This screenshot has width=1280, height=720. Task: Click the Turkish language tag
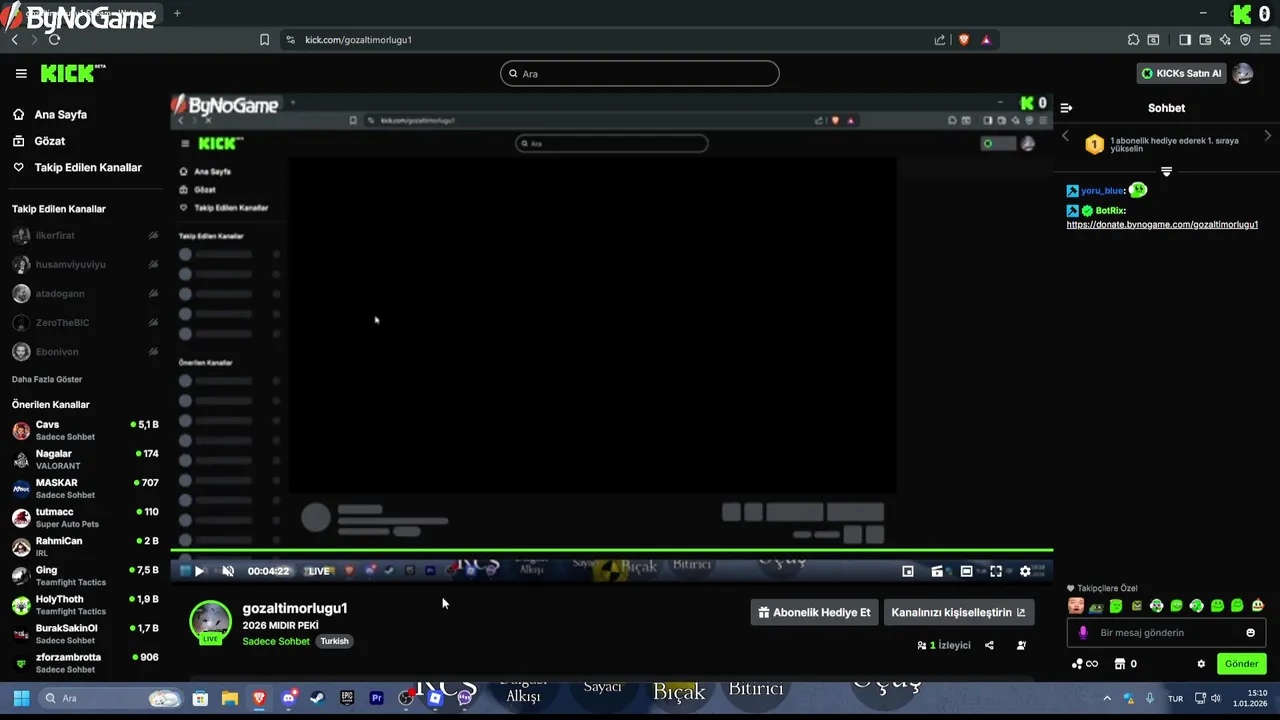coord(334,641)
